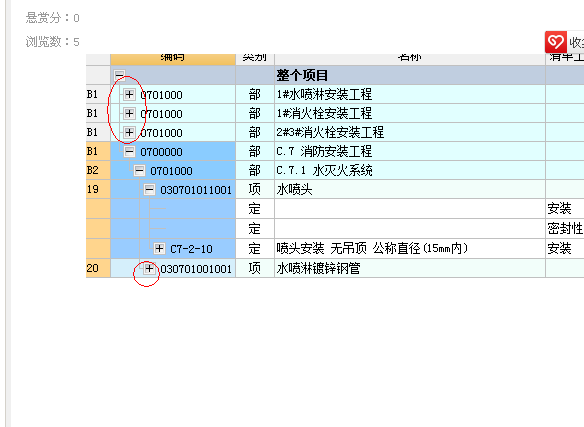Collapse the 0700000 消防安装工程 node
The height and width of the screenshot is (427, 584).
point(129,151)
